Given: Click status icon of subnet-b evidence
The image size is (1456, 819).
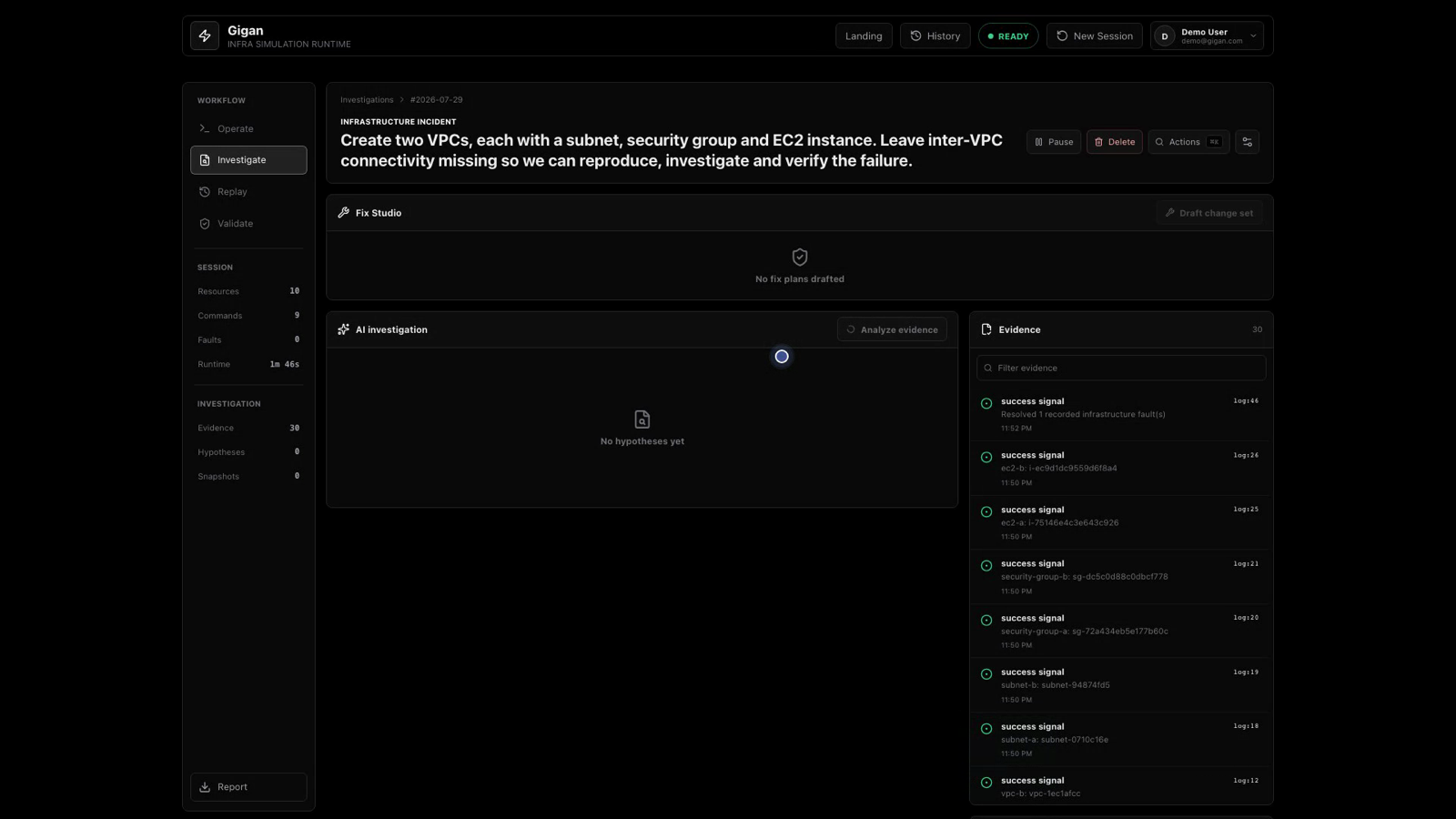Looking at the screenshot, I should coord(986,674).
